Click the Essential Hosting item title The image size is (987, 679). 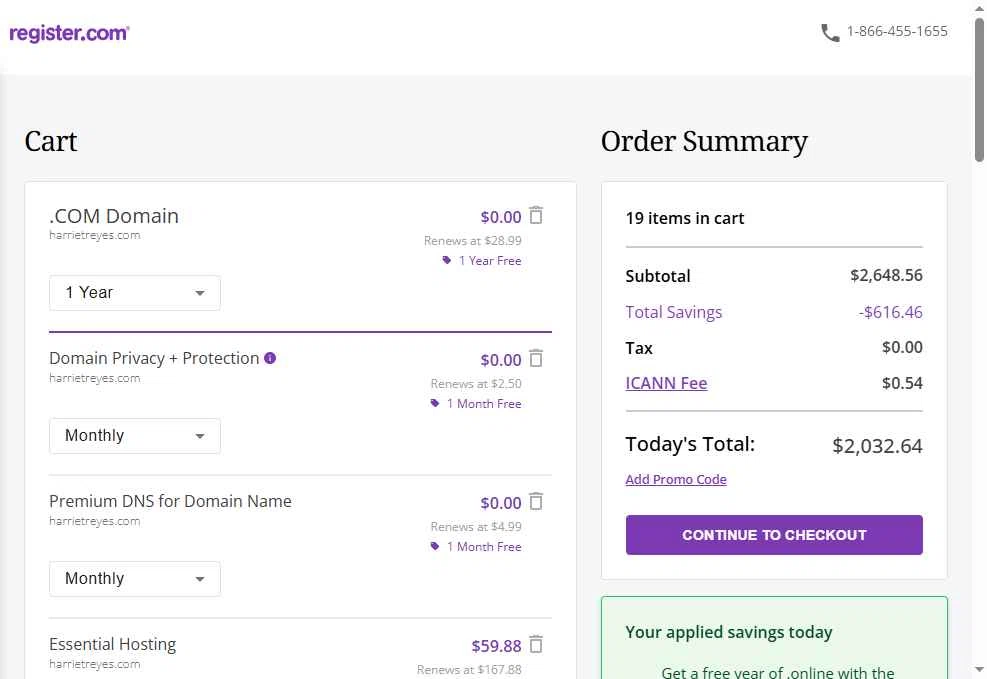click(x=113, y=644)
